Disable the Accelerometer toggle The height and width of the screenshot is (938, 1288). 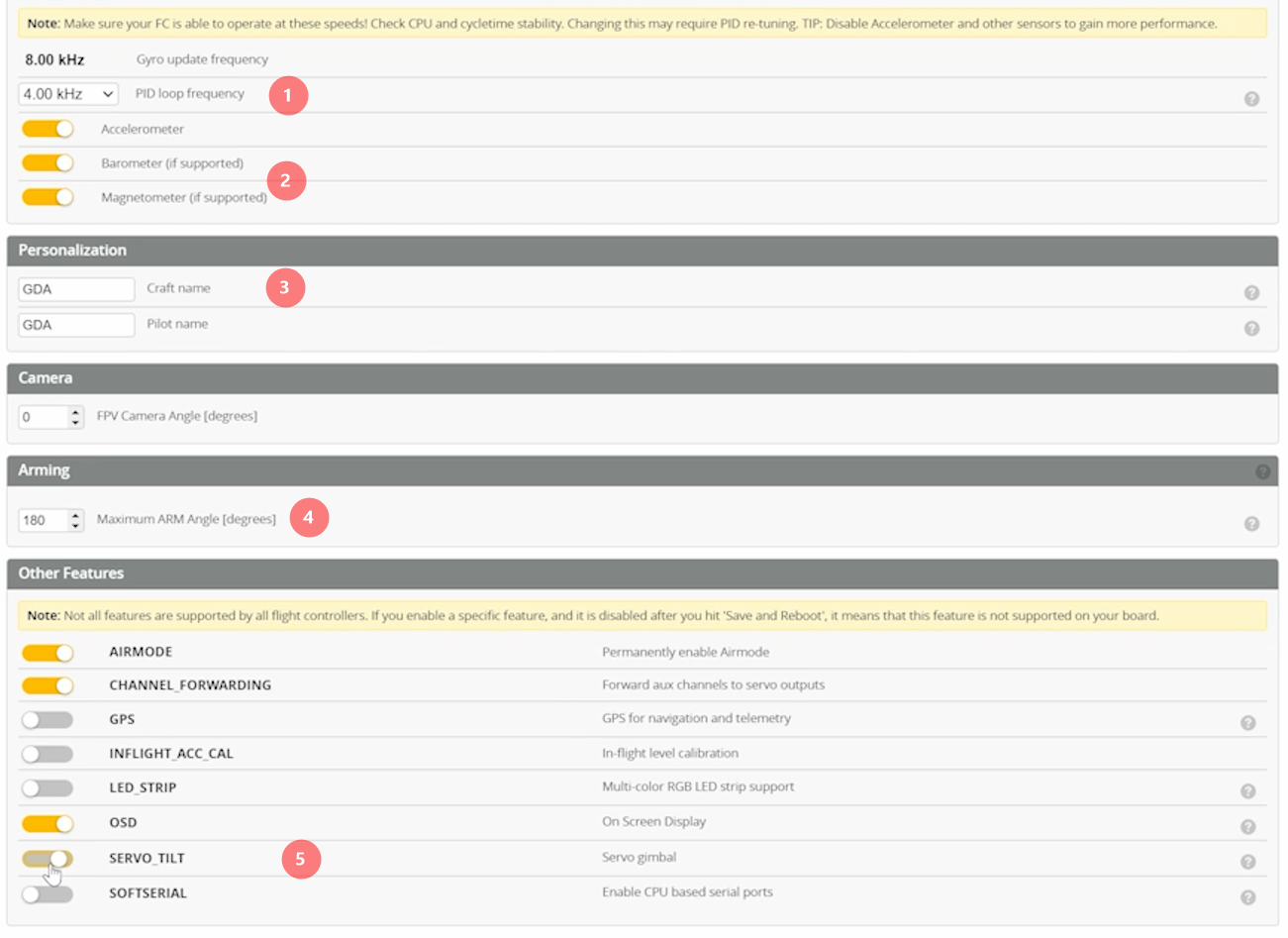pos(48,129)
